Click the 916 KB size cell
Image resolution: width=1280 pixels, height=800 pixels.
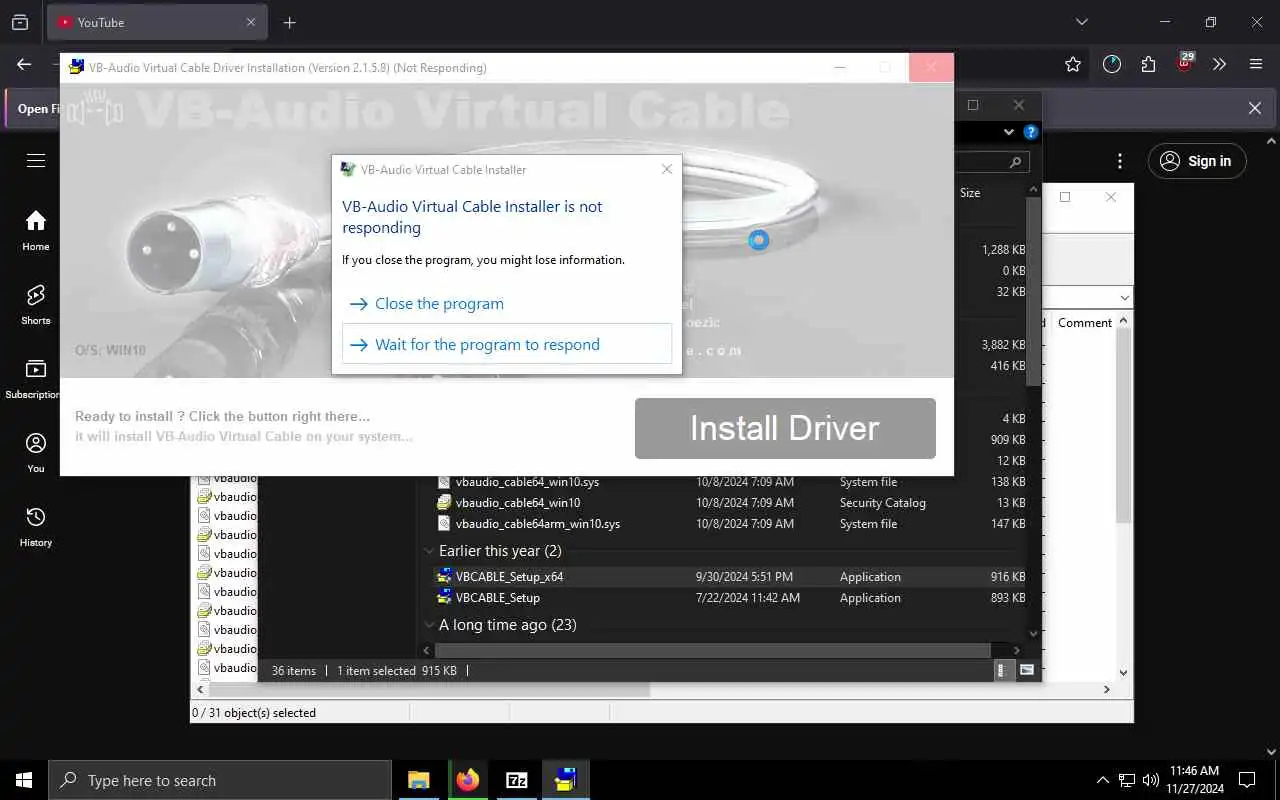1008,577
